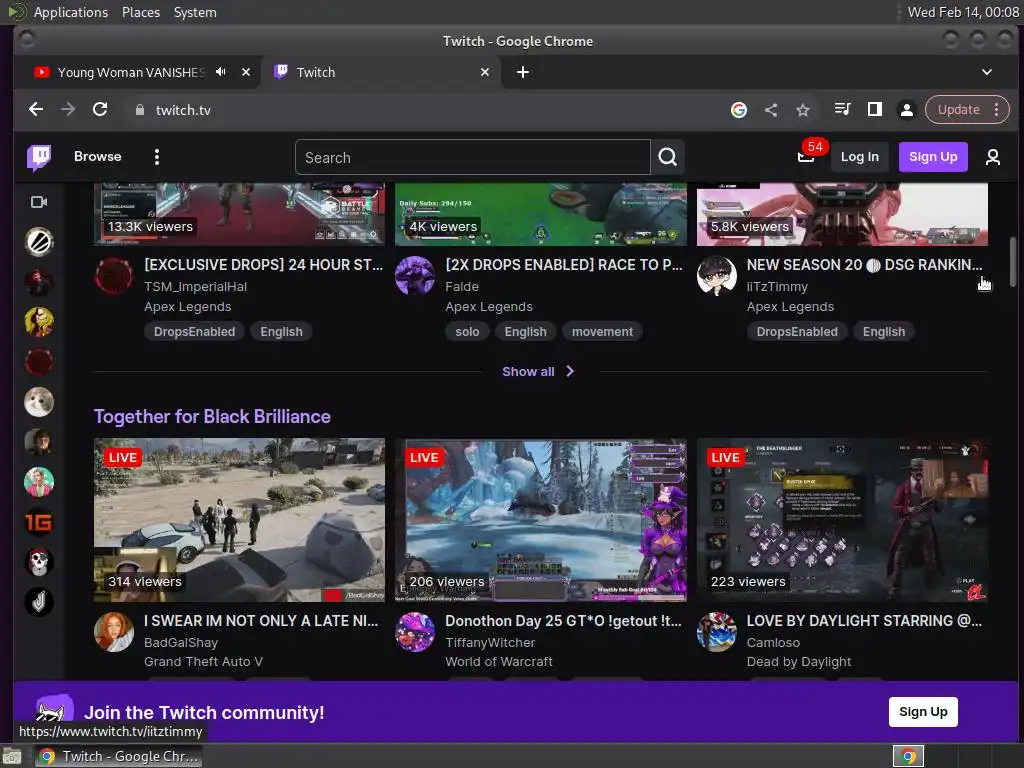
Task: Open the Applications menu
Action: [x=71, y=12]
